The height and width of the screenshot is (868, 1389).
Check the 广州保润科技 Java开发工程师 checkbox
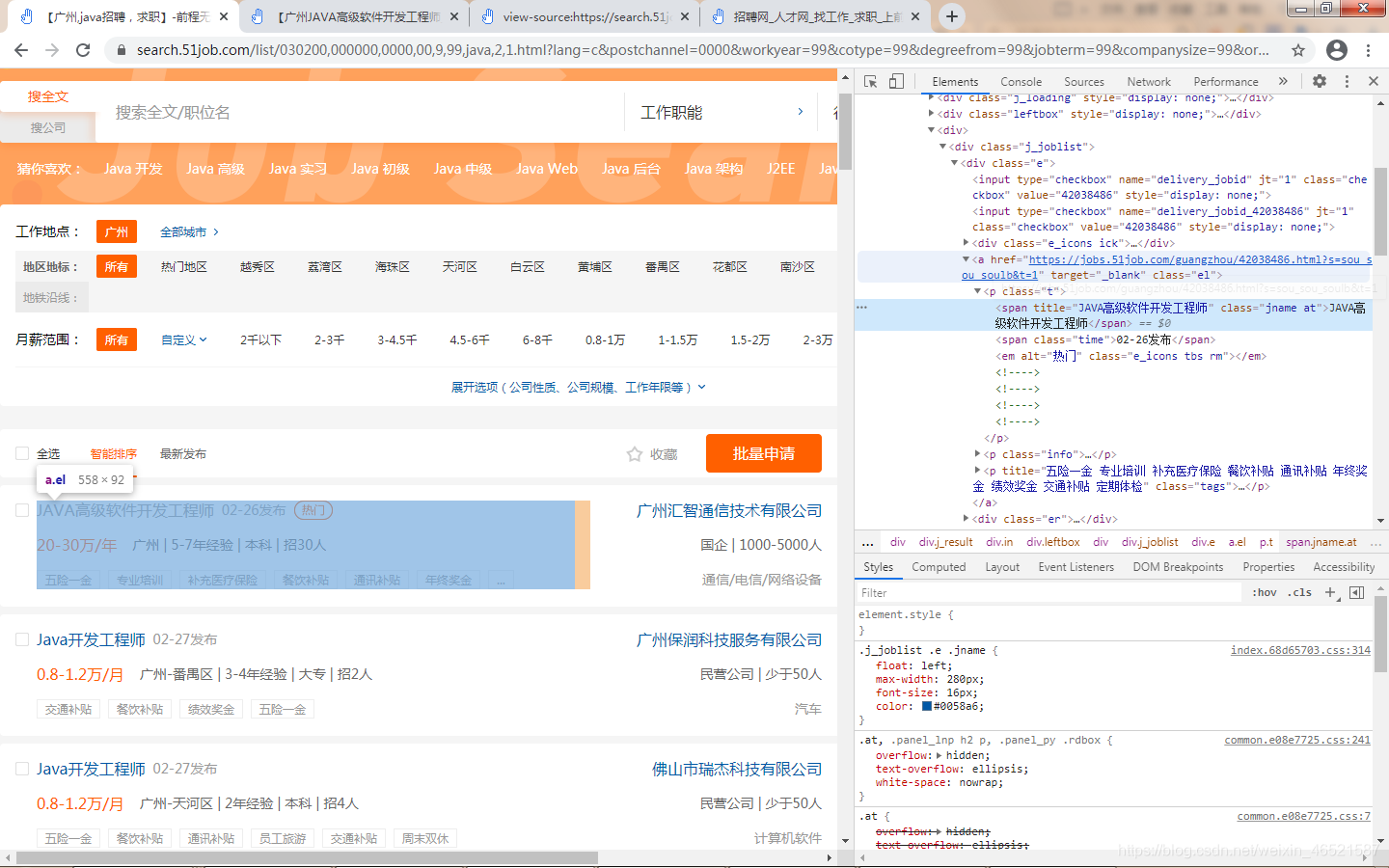tap(22, 639)
